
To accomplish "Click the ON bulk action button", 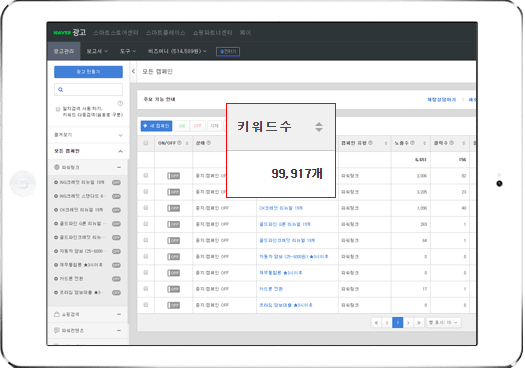I will [182, 126].
